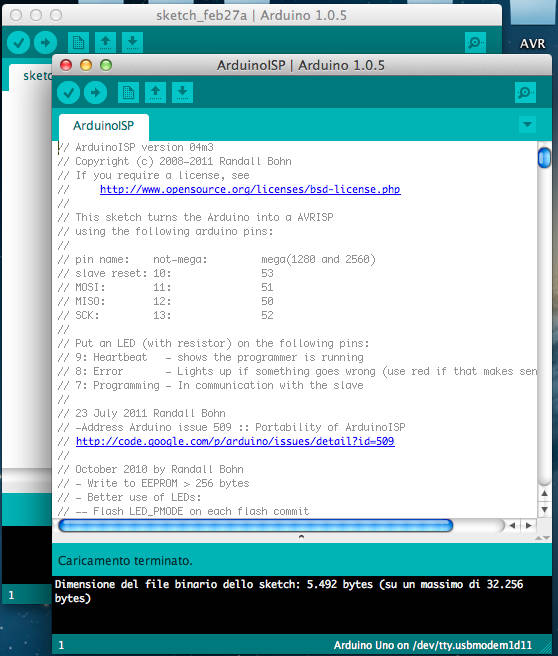558x656 pixels.
Task: Open Serial Monitor in sketch_feb27a window
Action: tap(475, 42)
